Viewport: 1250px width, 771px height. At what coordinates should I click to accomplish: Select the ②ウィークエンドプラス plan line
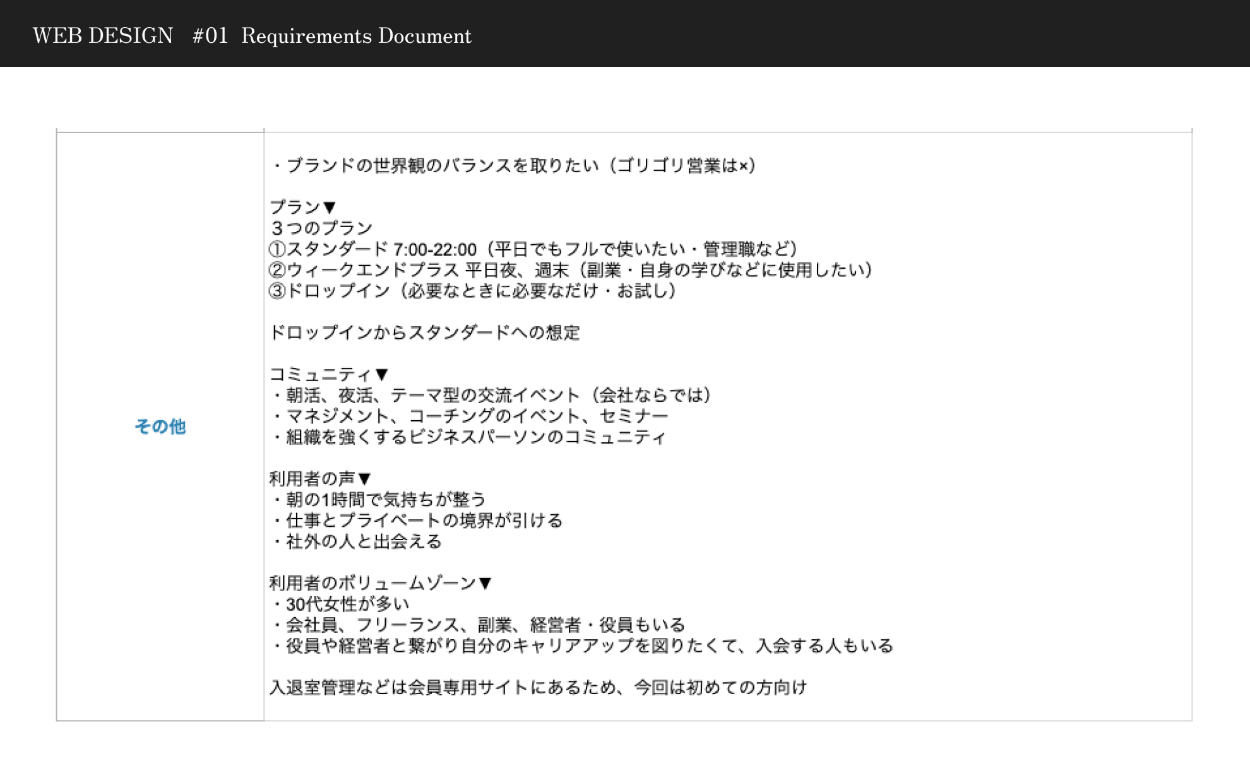coord(571,270)
